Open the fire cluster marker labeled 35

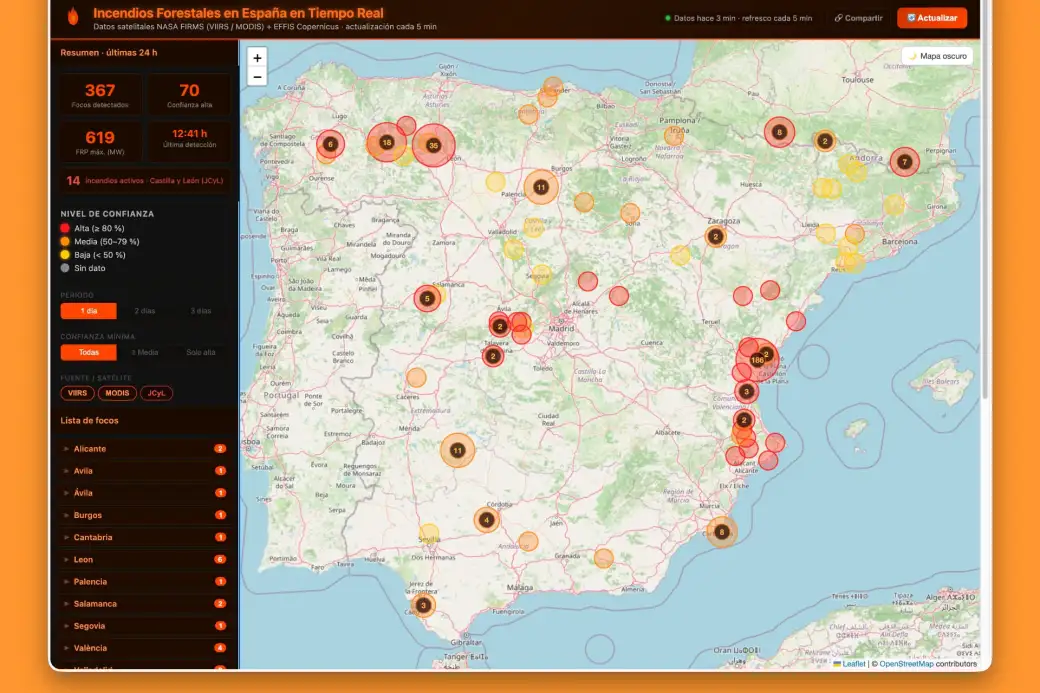click(x=434, y=145)
